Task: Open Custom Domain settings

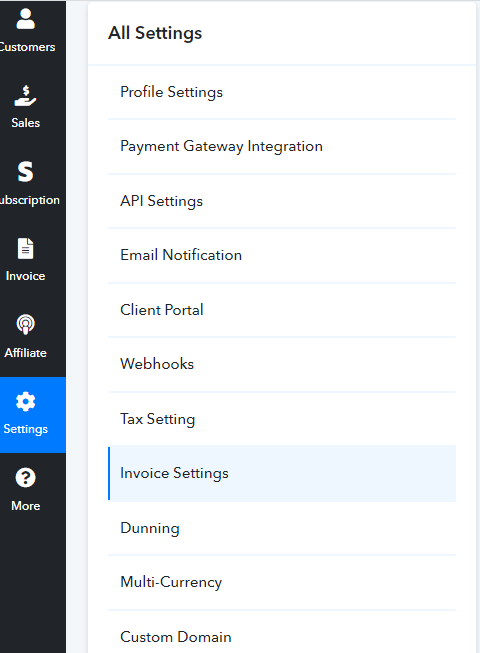Action: [x=282, y=637]
